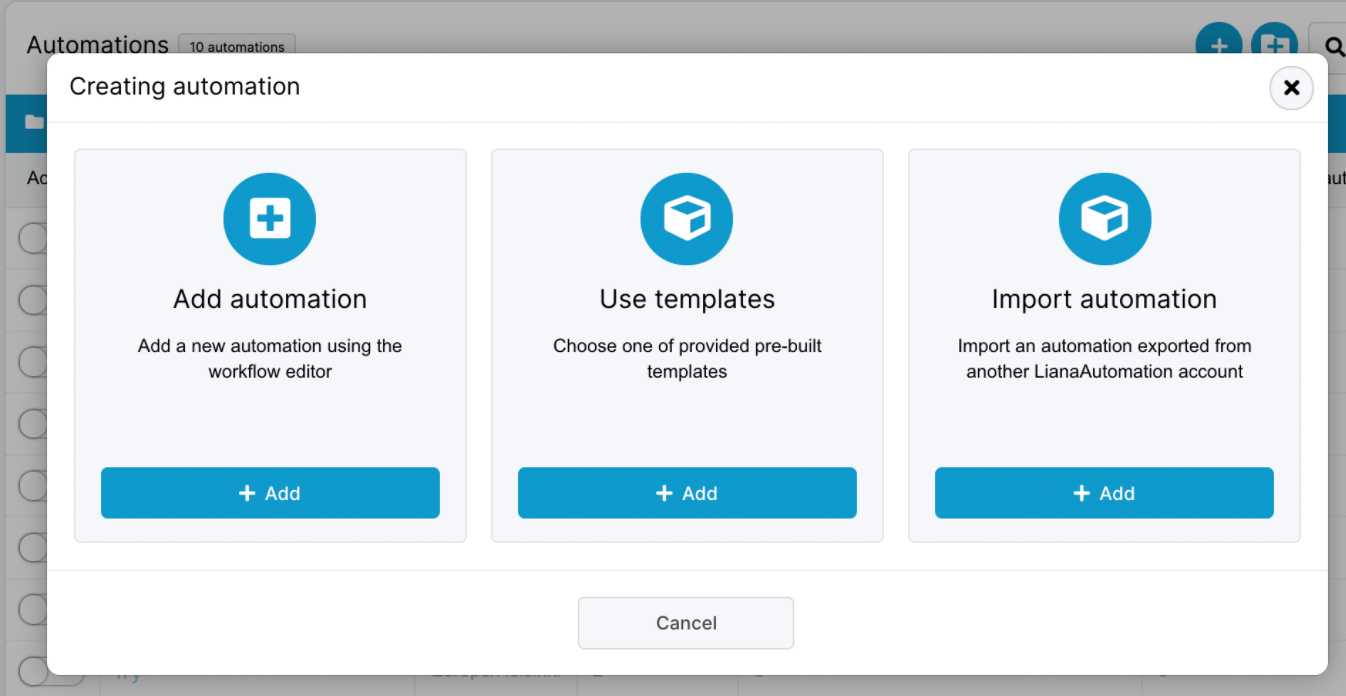Cancel the automation creation dialog
This screenshot has height=696, width=1346.
(685, 623)
